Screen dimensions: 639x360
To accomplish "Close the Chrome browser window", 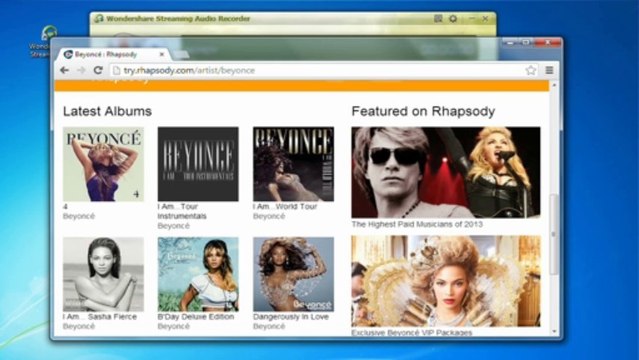I will (x=547, y=42).
